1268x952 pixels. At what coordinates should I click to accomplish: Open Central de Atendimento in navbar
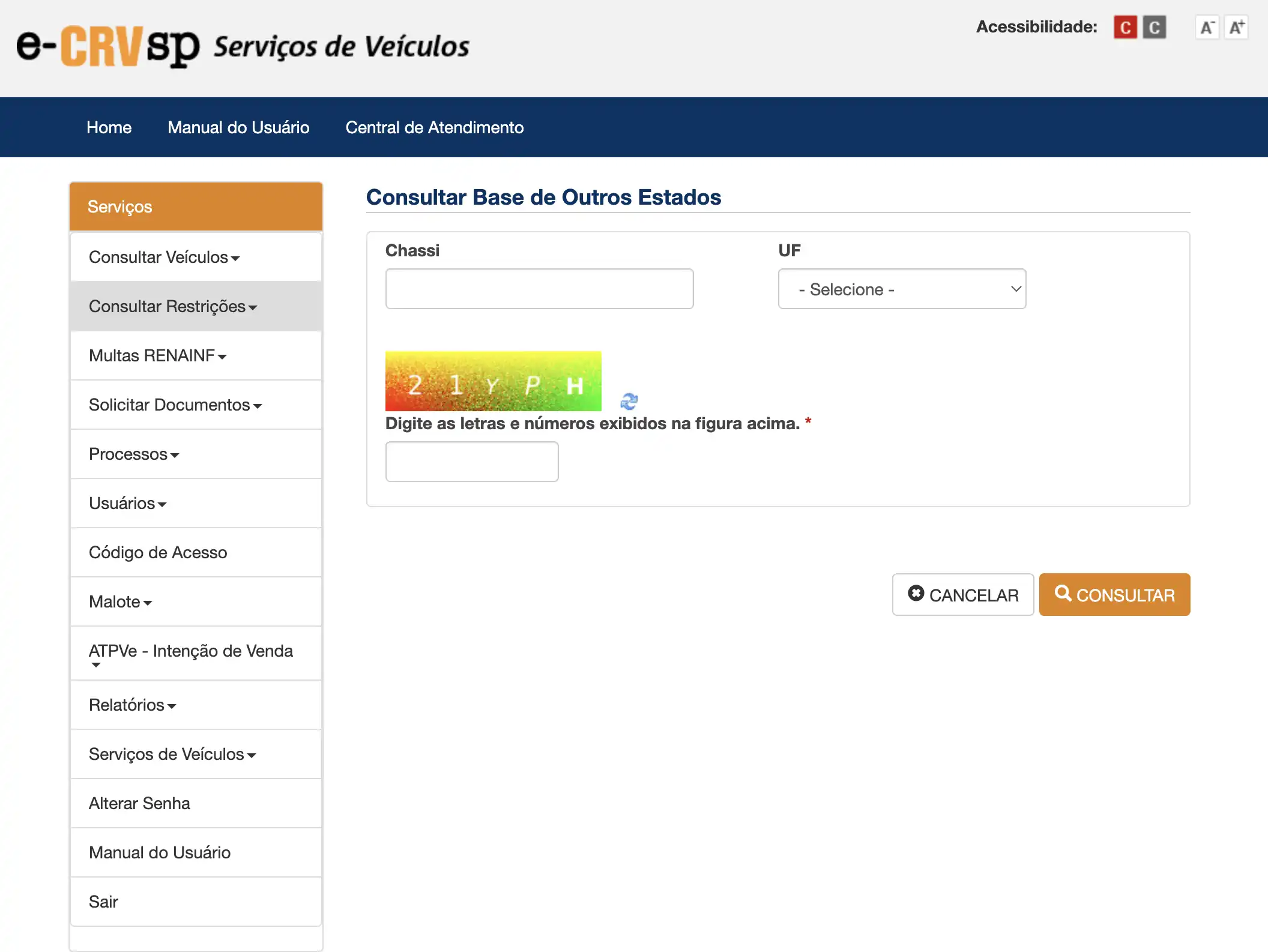(434, 127)
